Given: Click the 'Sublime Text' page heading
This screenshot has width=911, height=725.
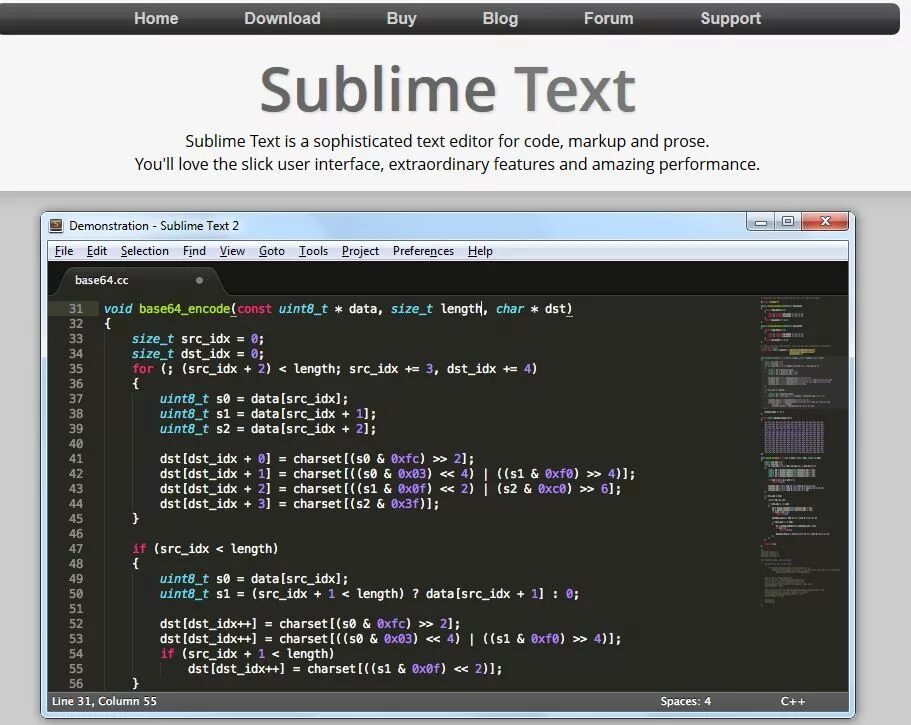Looking at the screenshot, I should click(x=448, y=89).
